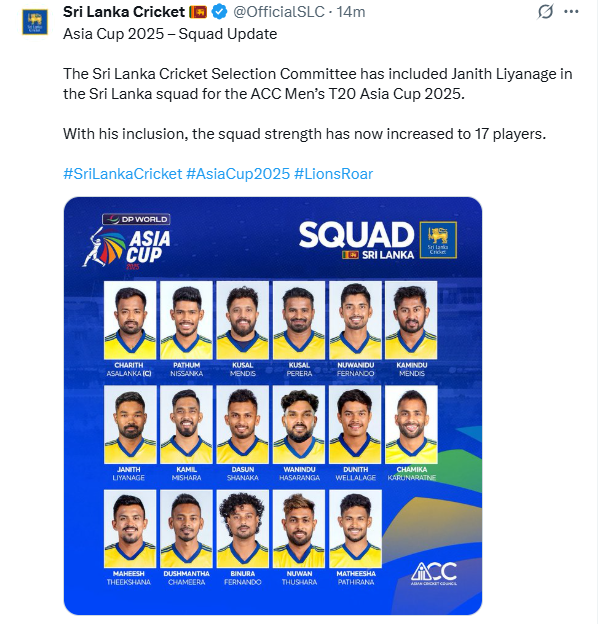Image resolution: width=600 pixels, height=624 pixels.
Task: Click the Sri Lanka flag emoji in name
Action: coord(198,12)
